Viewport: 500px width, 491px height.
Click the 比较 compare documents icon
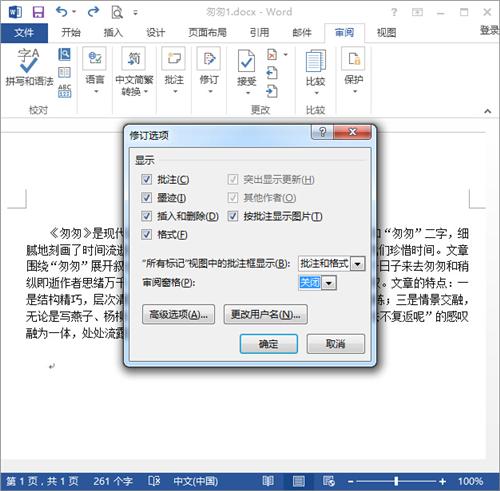315,61
